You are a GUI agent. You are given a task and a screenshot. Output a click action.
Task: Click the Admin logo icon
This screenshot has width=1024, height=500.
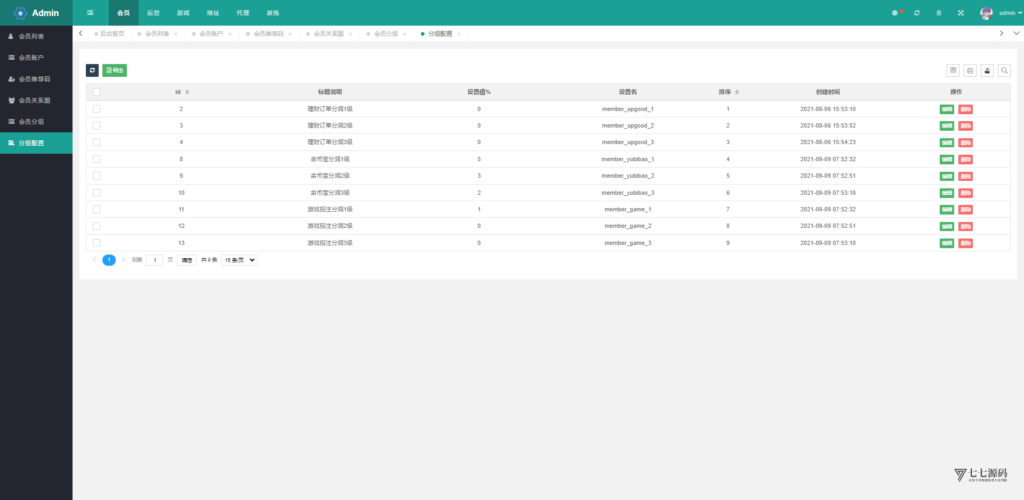[x=20, y=13]
